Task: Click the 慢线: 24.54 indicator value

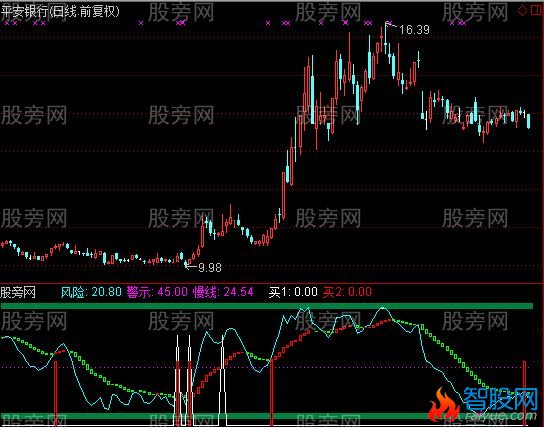Action: pos(223,292)
